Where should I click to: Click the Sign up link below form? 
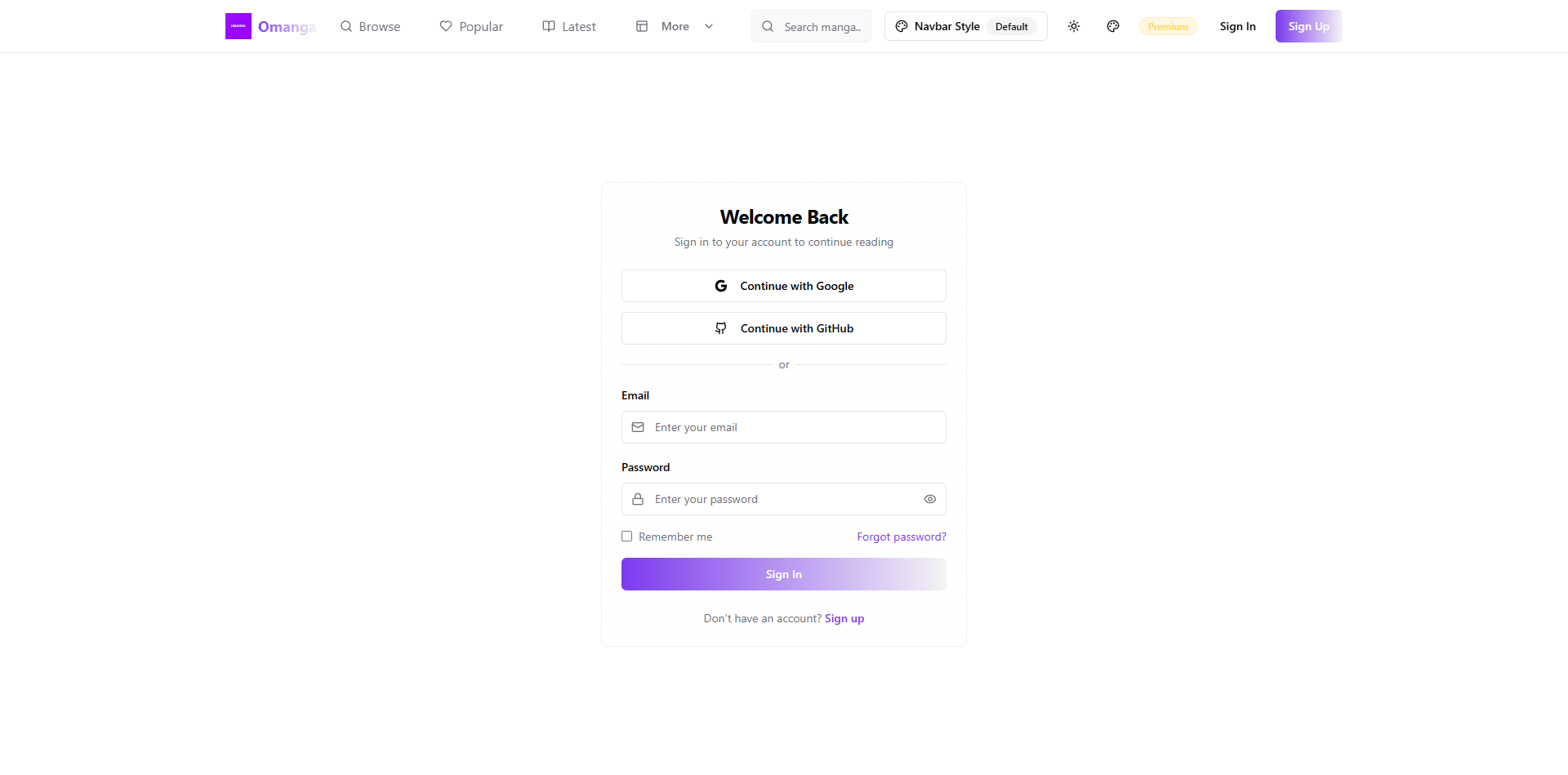tap(844, 618)
